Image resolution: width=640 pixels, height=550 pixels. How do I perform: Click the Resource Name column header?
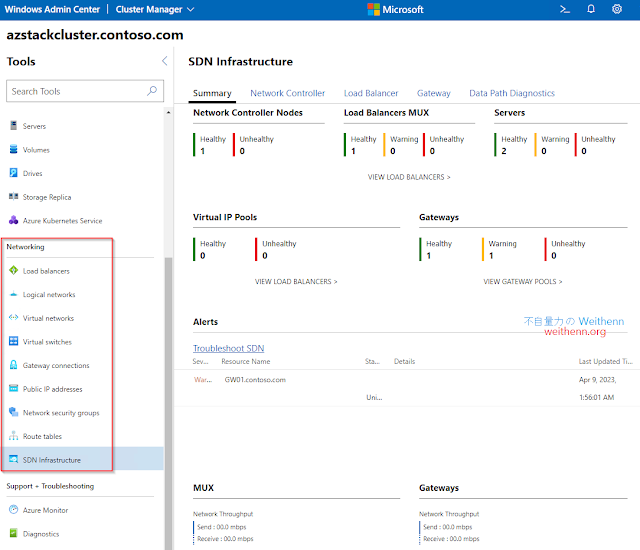(246, 361)
